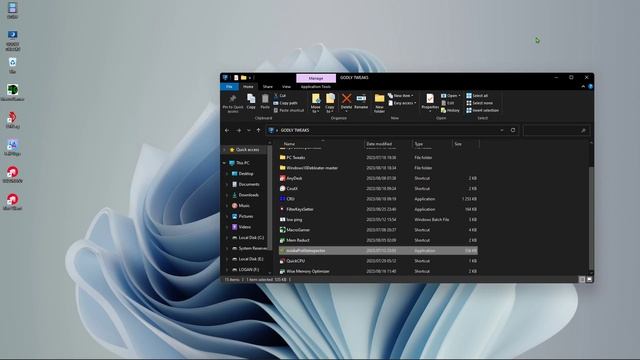
Task: Switch to the Home tab
Action: (248, 87)
